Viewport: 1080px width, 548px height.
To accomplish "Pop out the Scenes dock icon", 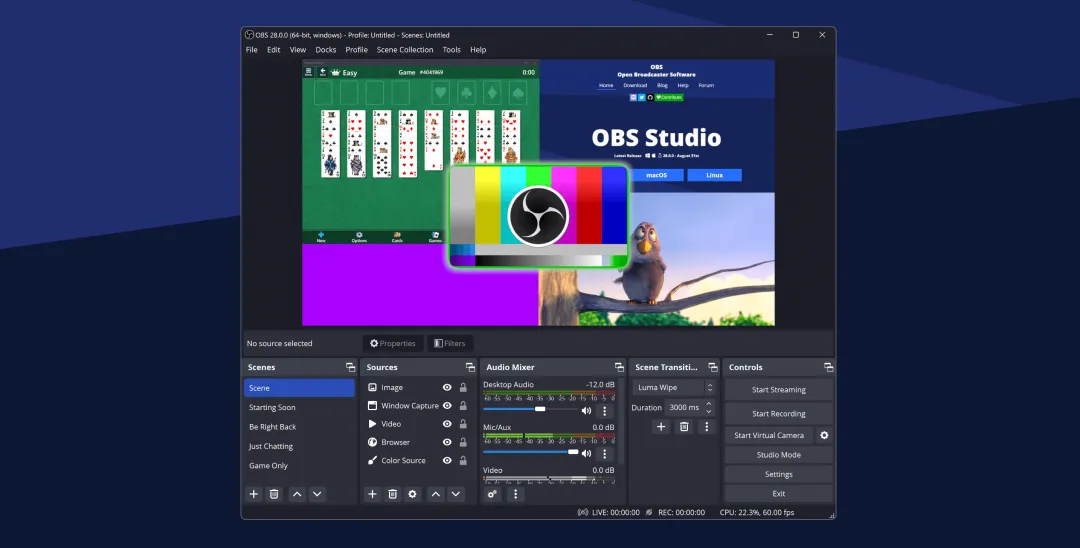I will tap(351, 367).
